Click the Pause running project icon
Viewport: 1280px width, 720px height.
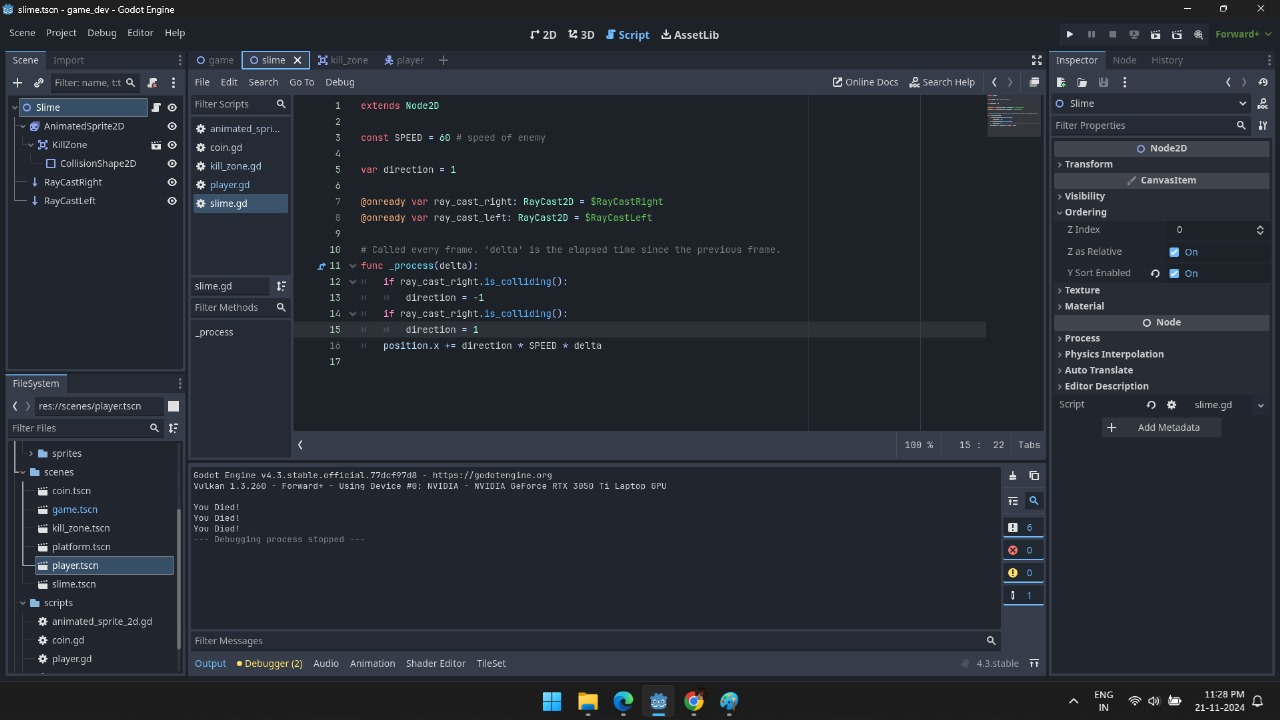[1091, 34]
